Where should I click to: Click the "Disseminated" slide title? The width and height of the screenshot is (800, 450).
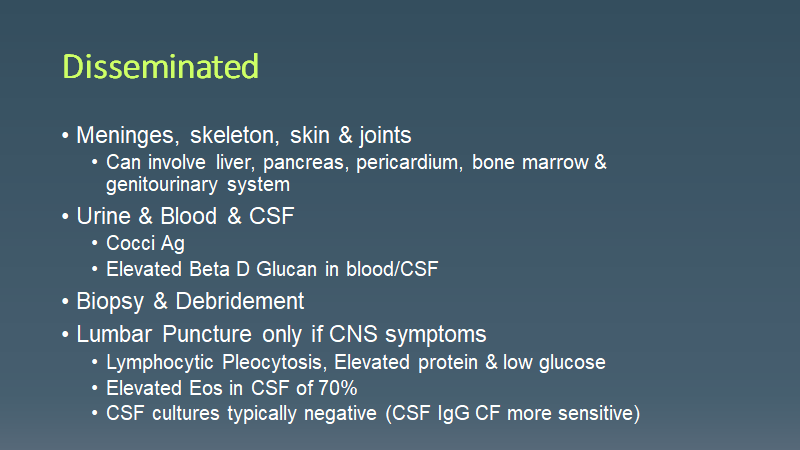tap(161, 67)
